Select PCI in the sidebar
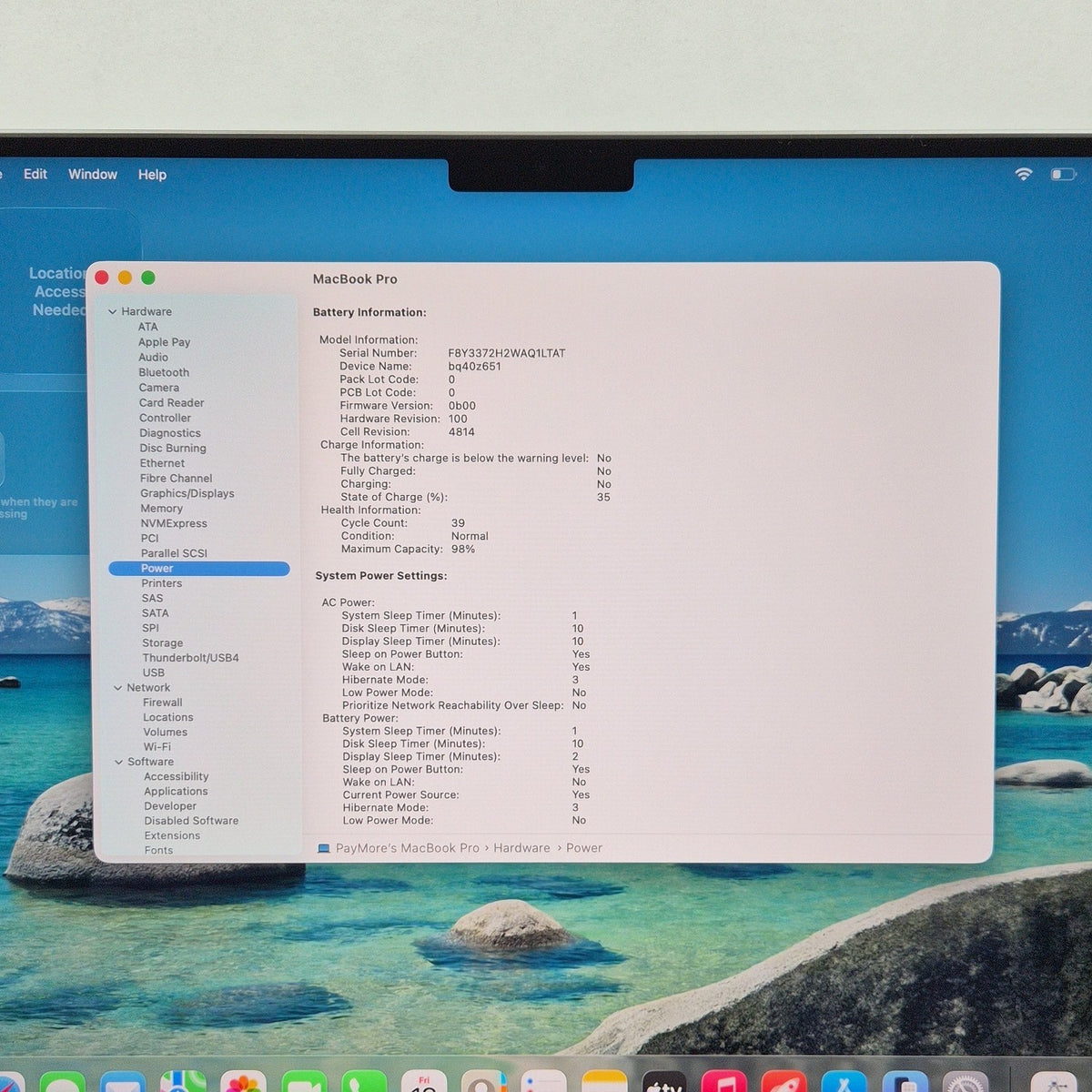 [150, 539]
